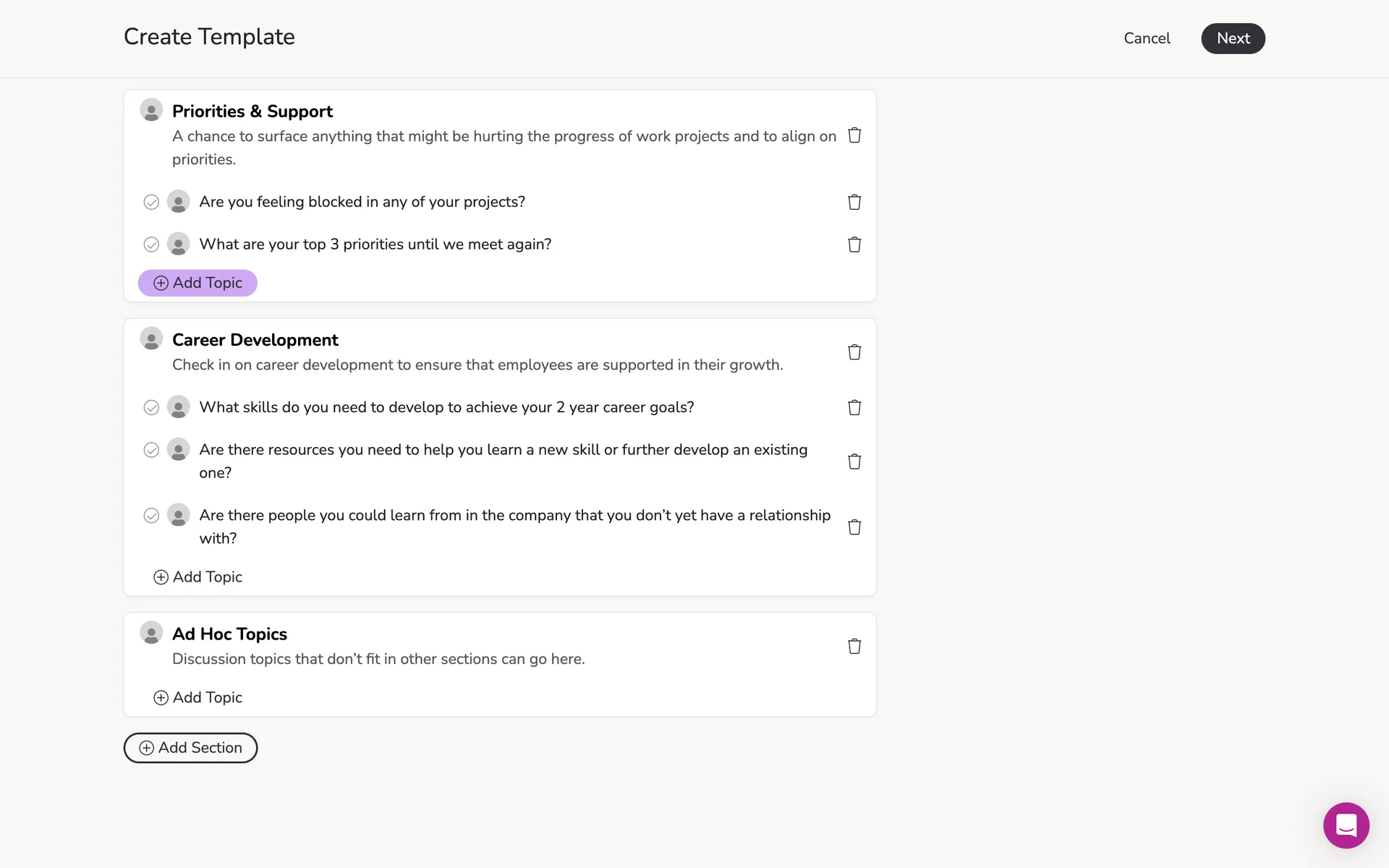This screenshot has width=1389, height=868.
Task: Delete the 'feeling blocked' topic
Action: [x=854, y=202]
